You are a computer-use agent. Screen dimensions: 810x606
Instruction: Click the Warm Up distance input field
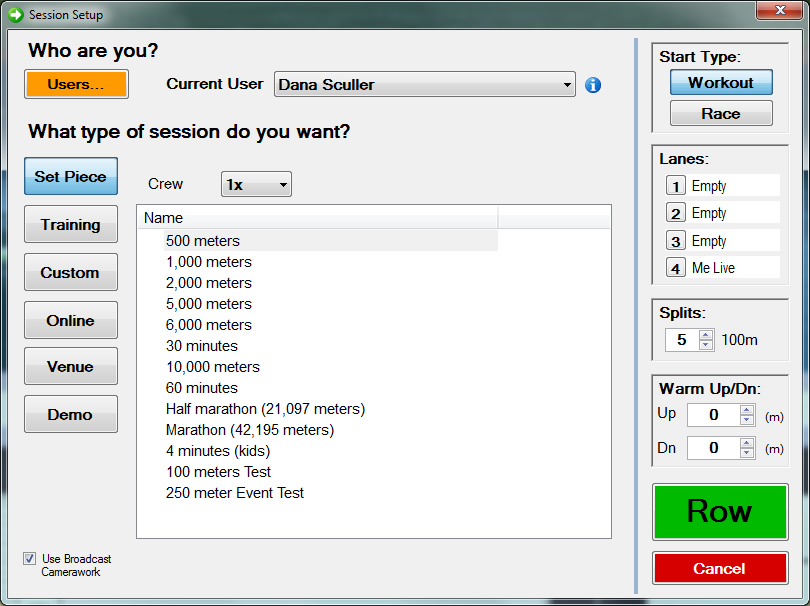pos(714,415)
